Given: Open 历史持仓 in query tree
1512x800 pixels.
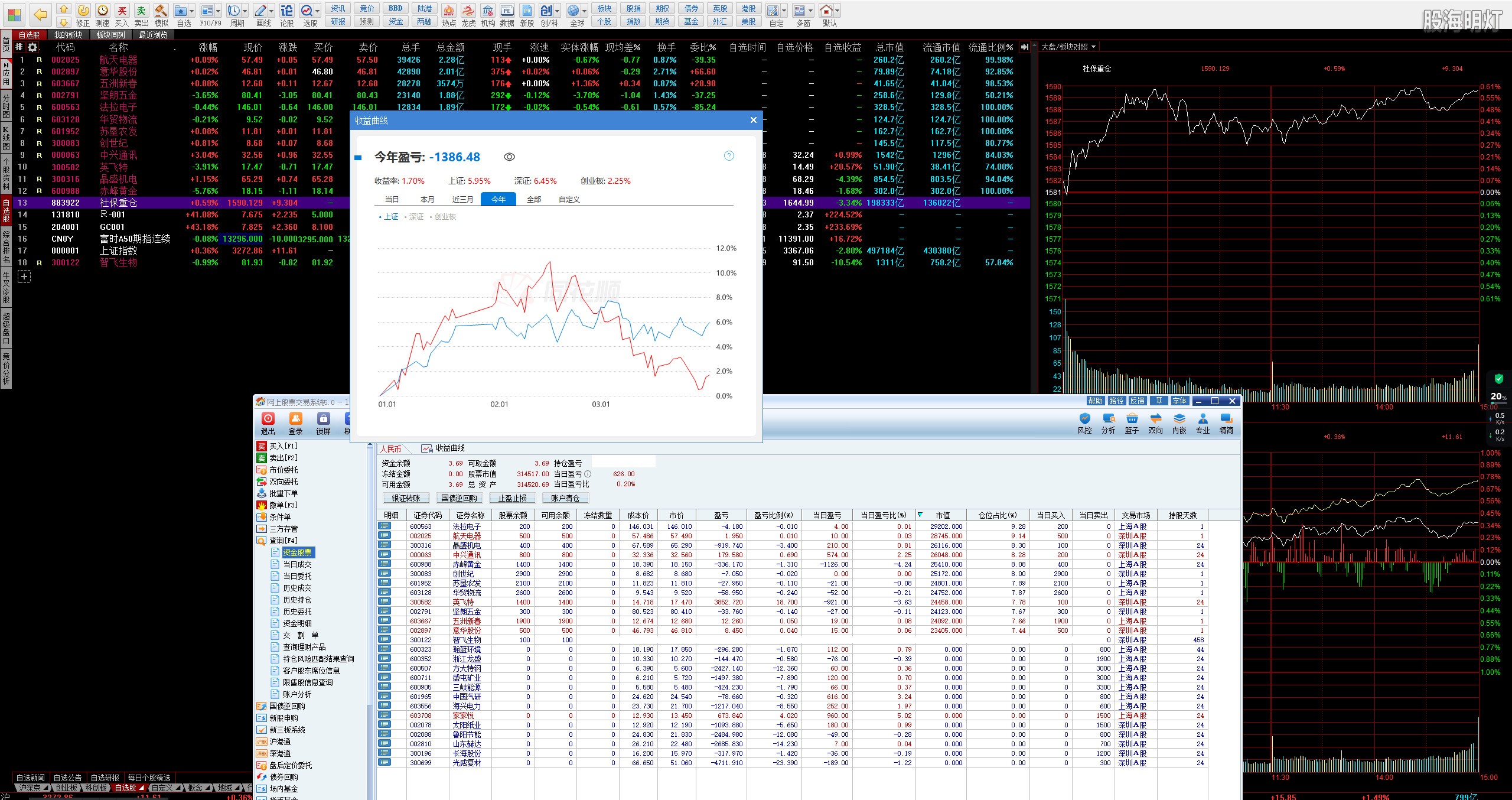Looking at the screenshot, I should point(297,600).
